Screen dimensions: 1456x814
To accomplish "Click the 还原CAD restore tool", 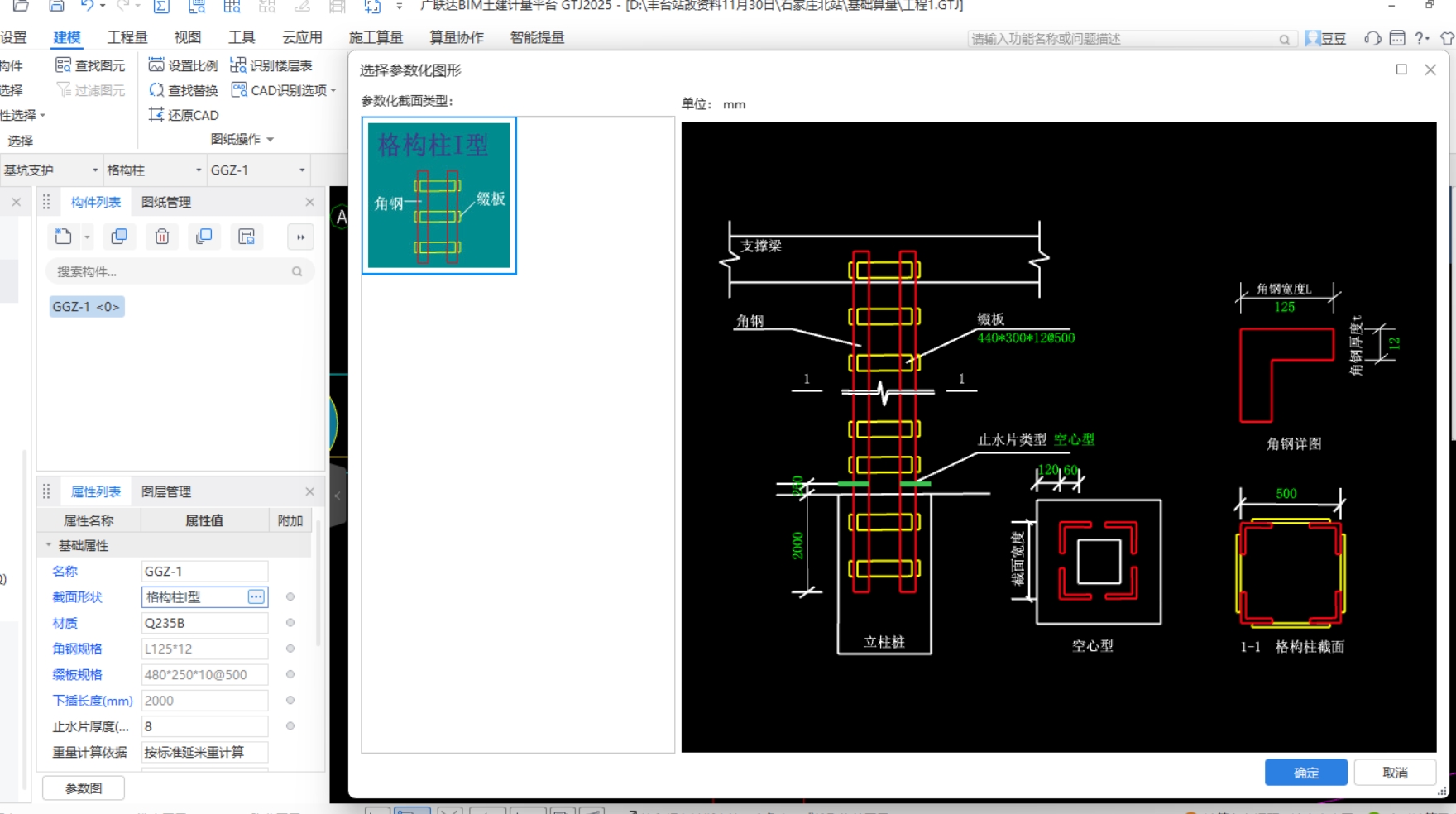I will click(x=183, y=115).
